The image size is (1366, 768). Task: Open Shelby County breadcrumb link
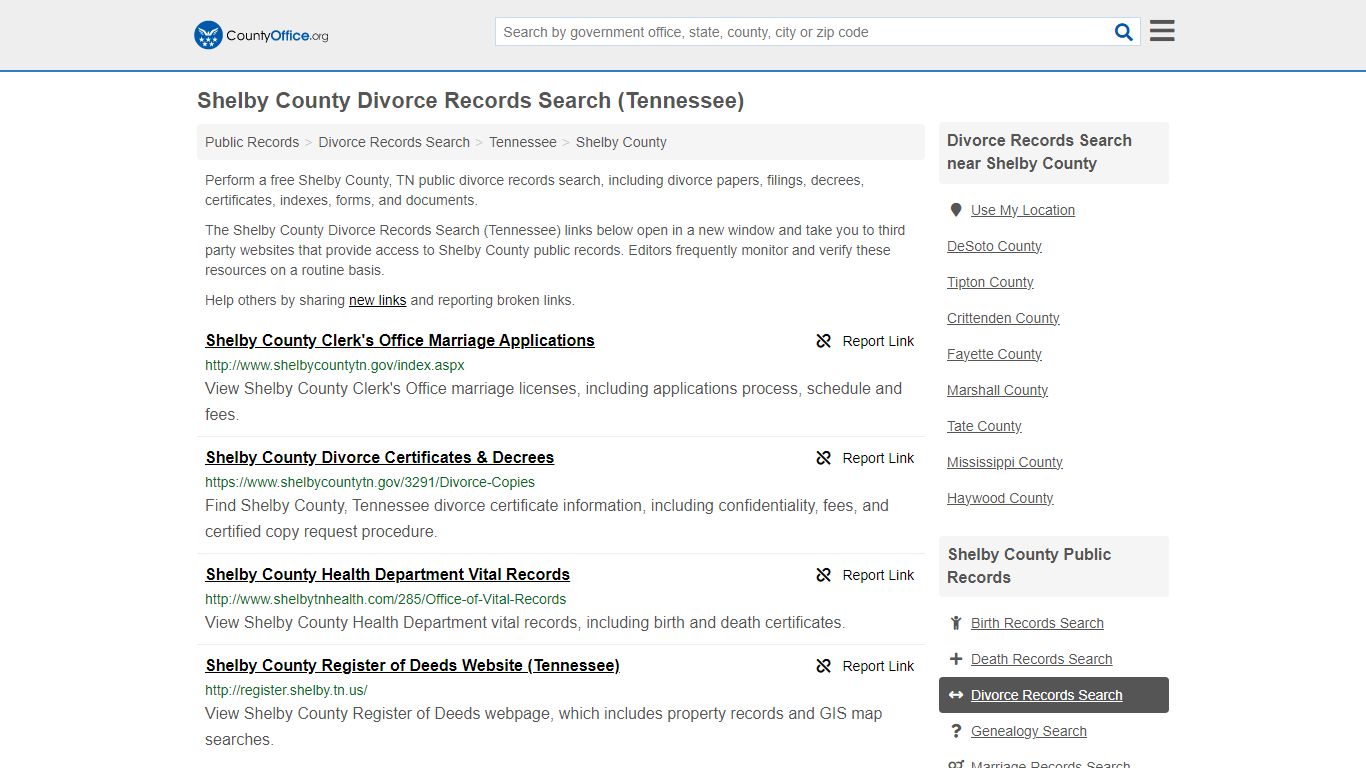pyautogui.click(x=621, y=142)
